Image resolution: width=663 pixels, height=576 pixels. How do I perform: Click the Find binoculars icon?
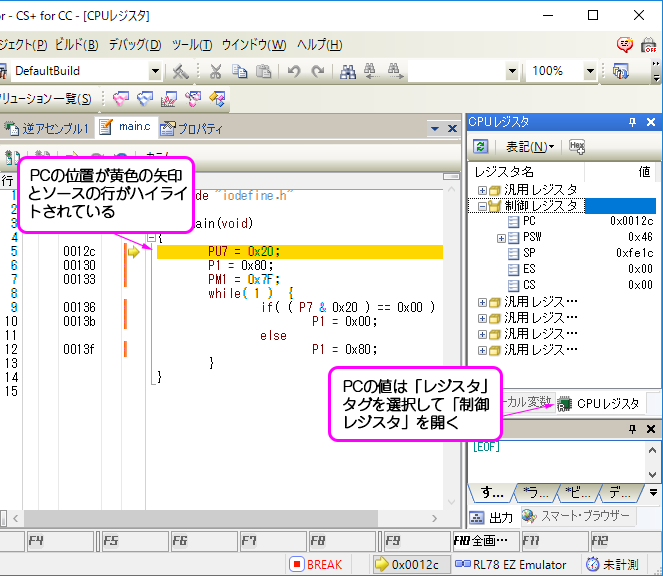[349, 71]
